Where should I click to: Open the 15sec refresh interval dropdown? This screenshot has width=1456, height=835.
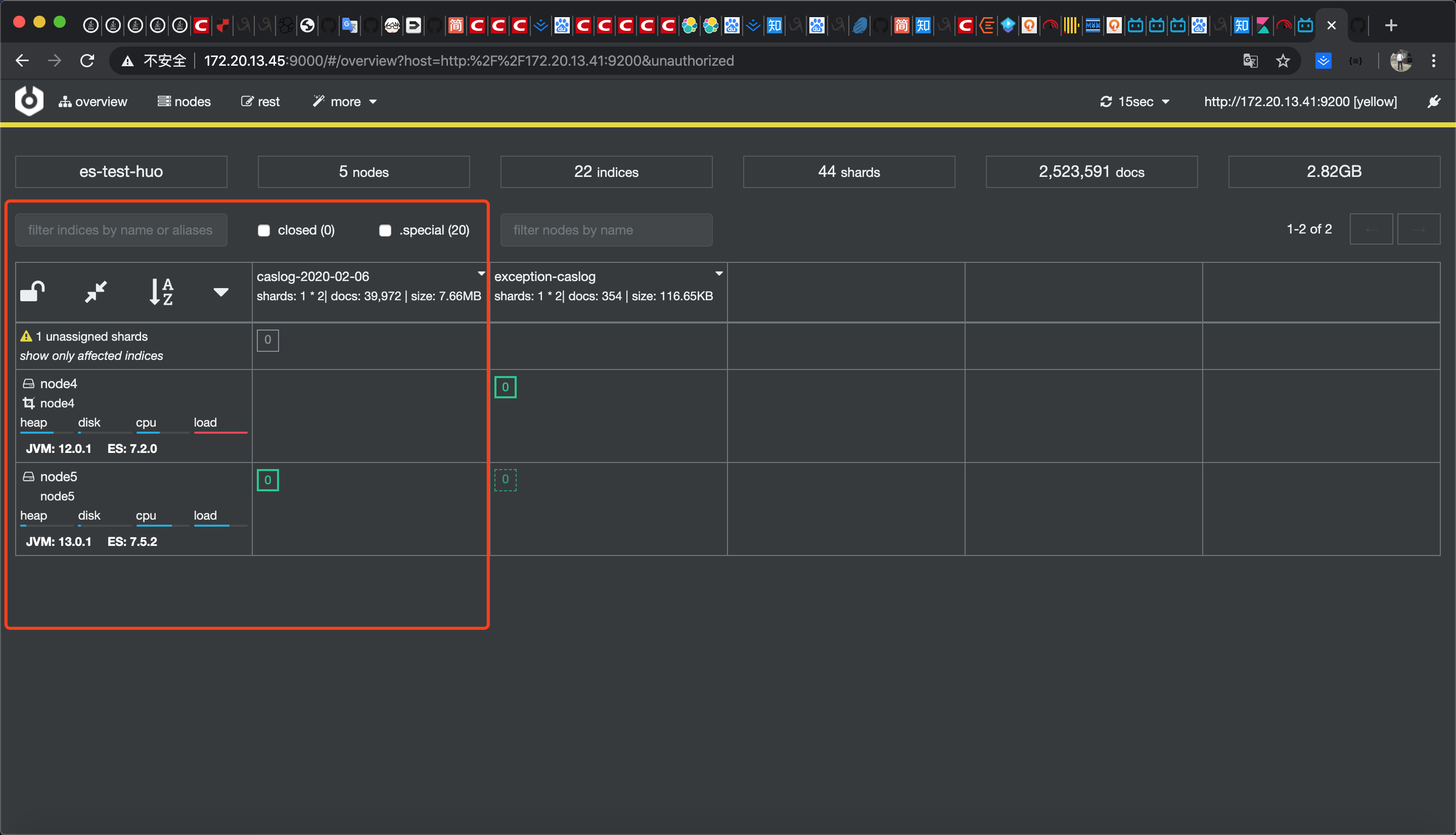[1135, 102]
